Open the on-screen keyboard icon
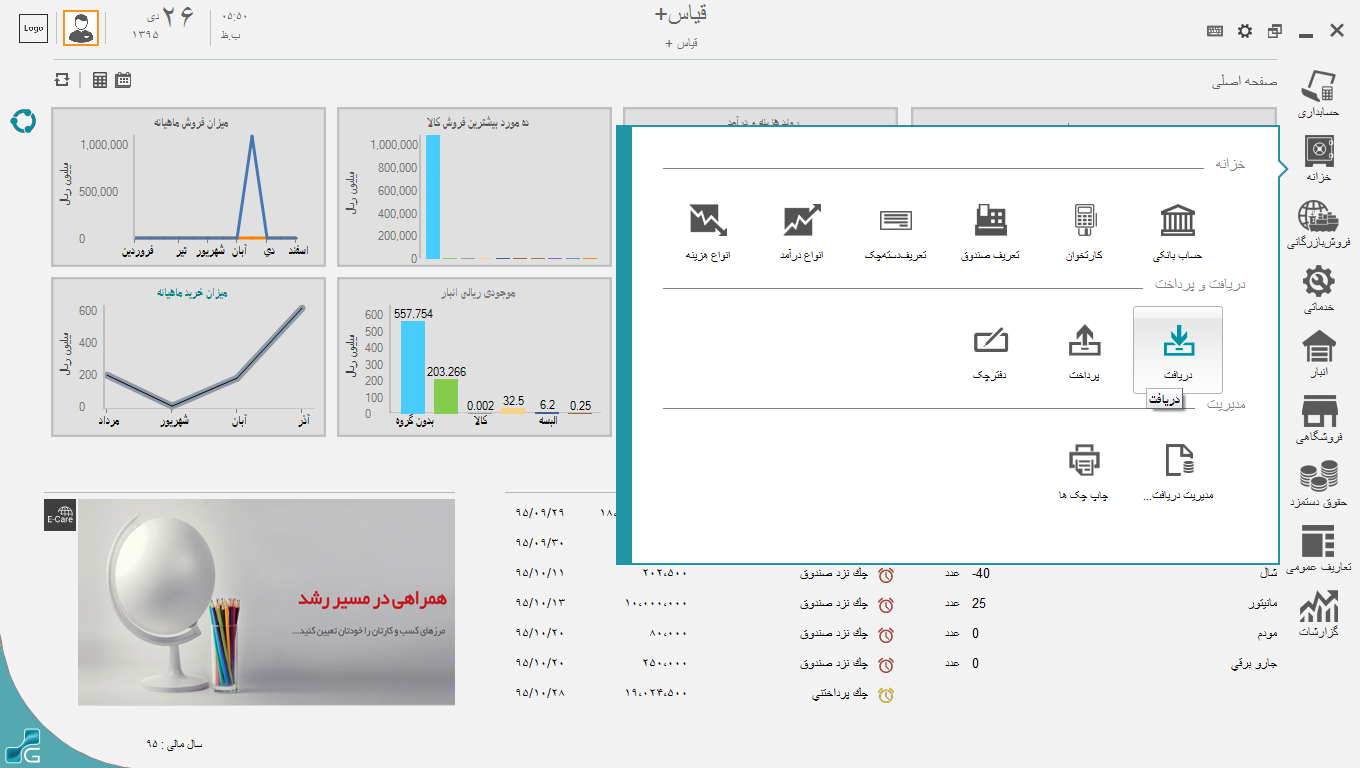1360x768 pixels. [x=1215, y=31]
